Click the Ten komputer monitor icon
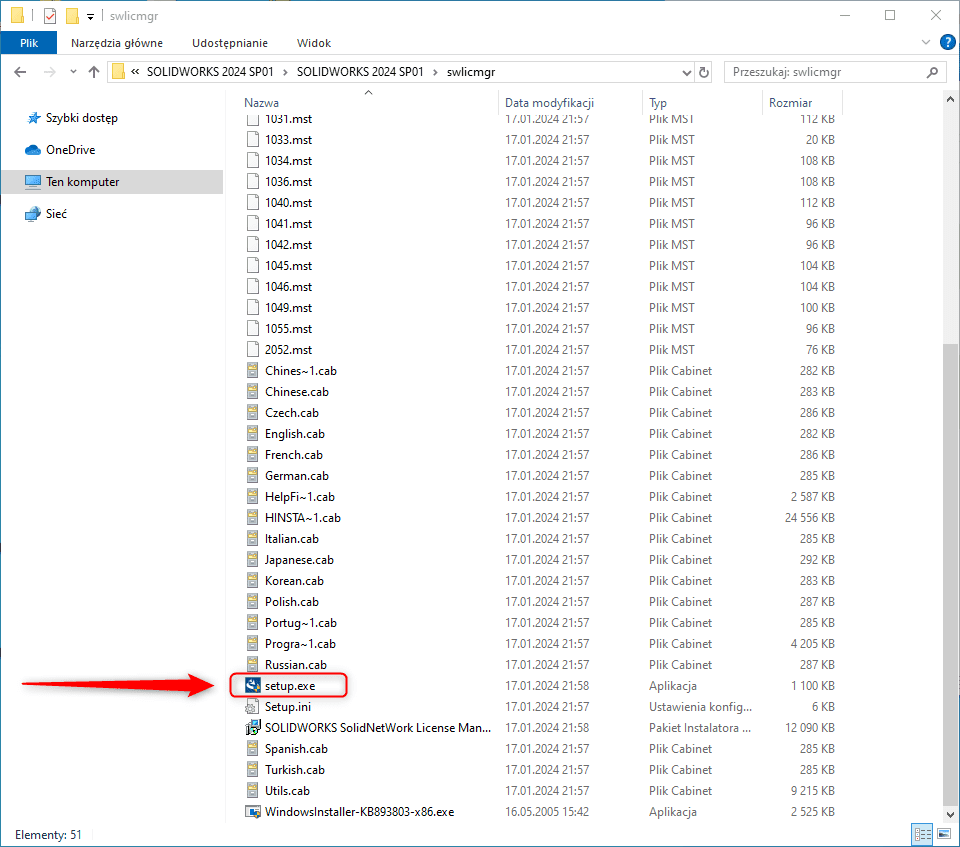The height and width of the screenshot is (847, 960). pos(33,182)
